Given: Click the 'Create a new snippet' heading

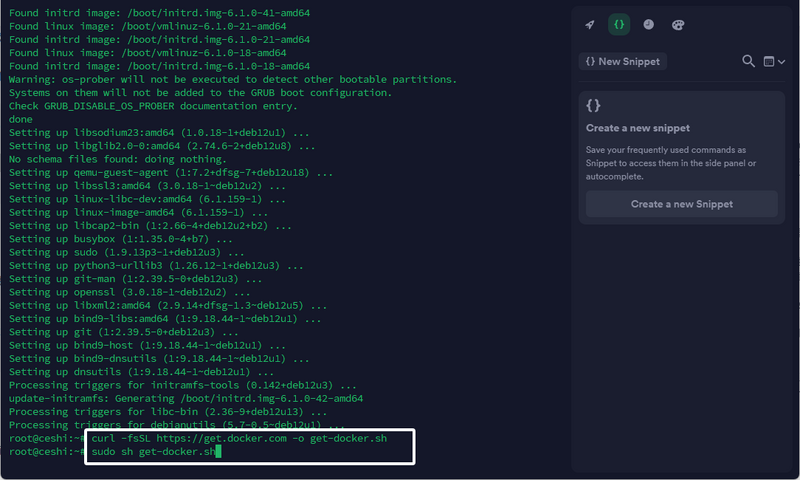Looking at the screenshot, I should point(638,128).
